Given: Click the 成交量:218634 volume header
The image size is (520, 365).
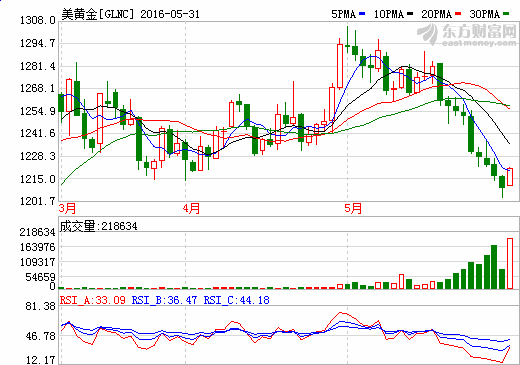Looking at the screenshot, I should click(98, 226).
